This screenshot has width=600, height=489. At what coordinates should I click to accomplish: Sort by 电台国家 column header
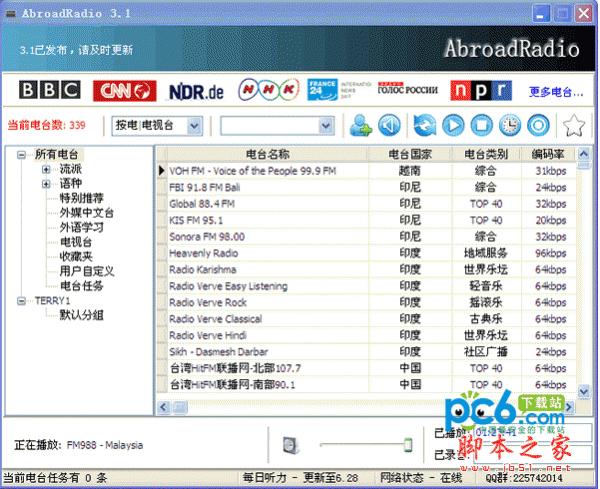(x=410, y=154)
